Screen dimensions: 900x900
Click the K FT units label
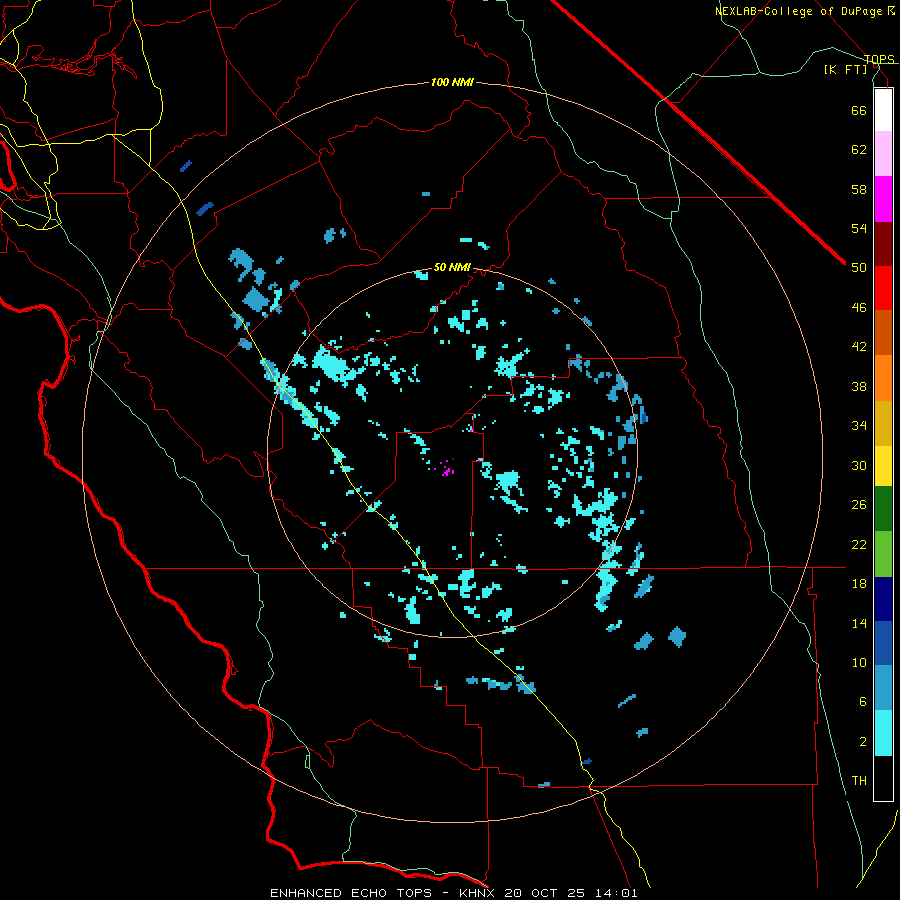click(x=845, y=70)
